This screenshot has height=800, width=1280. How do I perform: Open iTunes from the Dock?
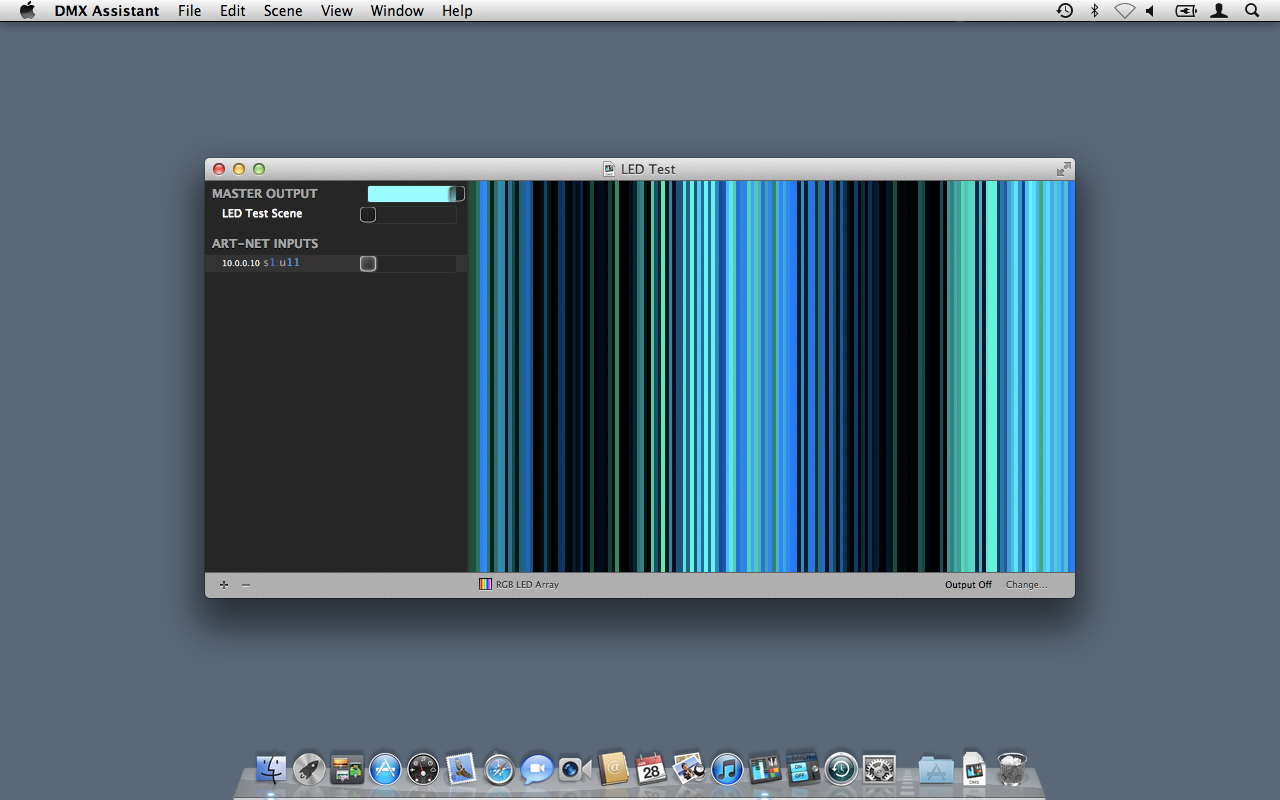[x=727, y=768]
